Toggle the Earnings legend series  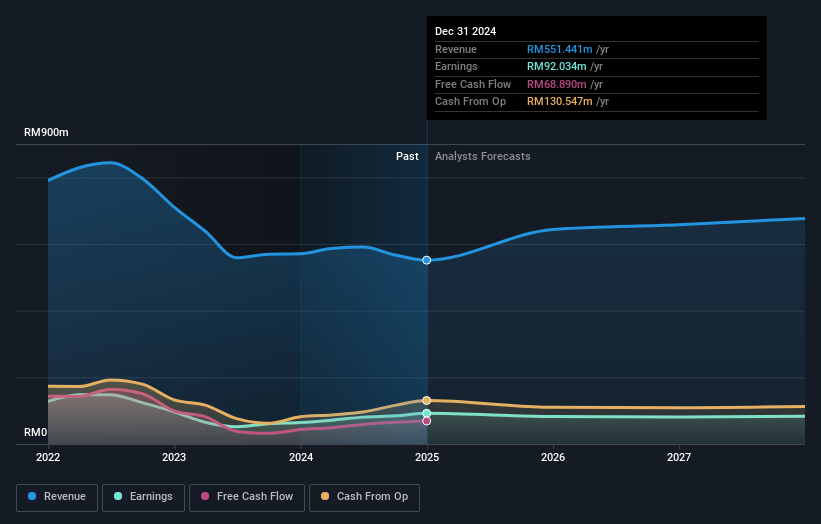pyautogui.click(x=143, y=497)
